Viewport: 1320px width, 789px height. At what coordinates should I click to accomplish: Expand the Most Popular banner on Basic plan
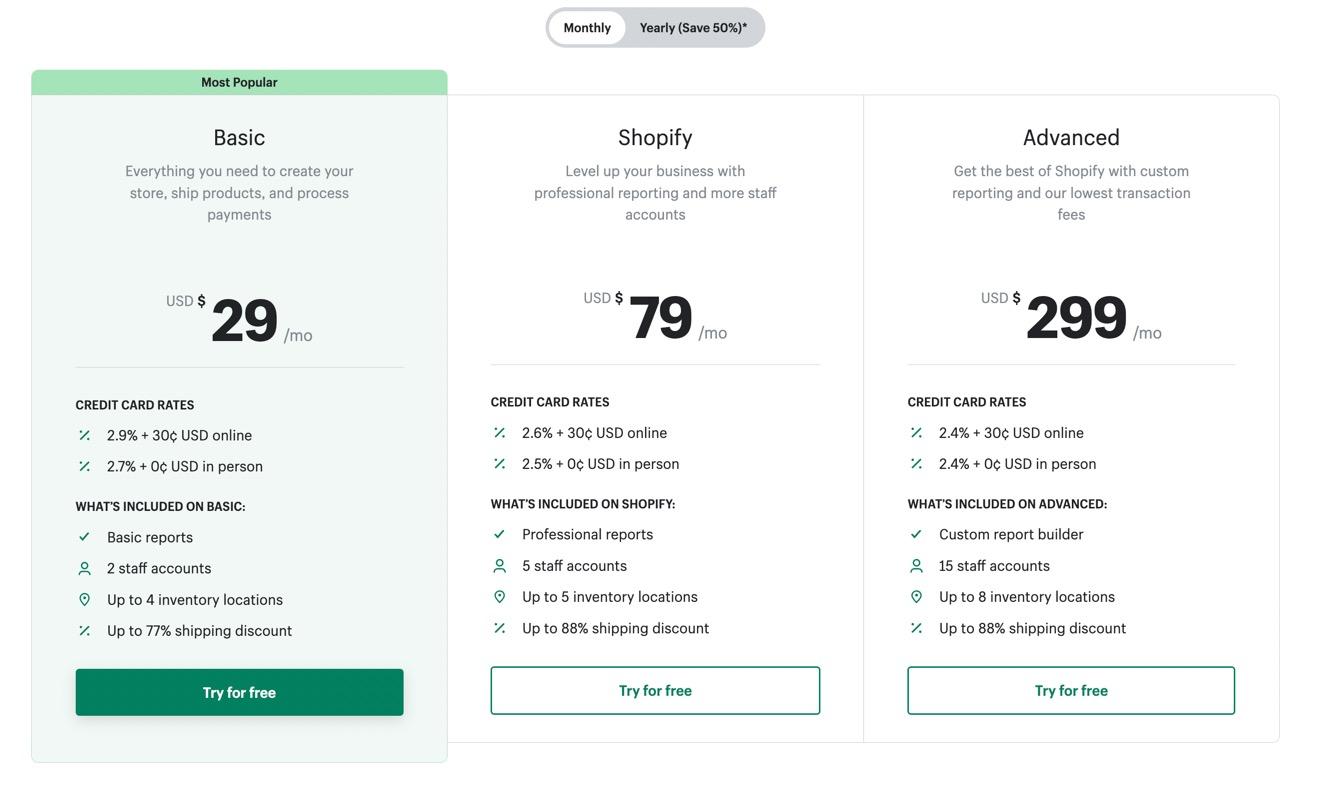239,82
